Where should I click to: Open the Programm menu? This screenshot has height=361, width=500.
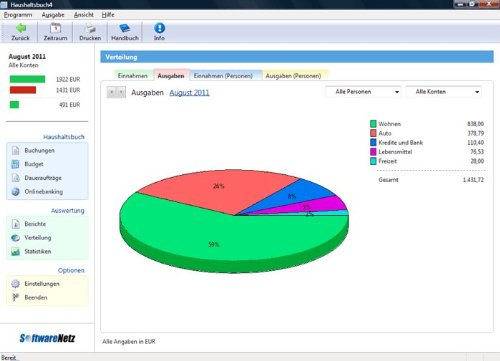click(x=18, y=15)
